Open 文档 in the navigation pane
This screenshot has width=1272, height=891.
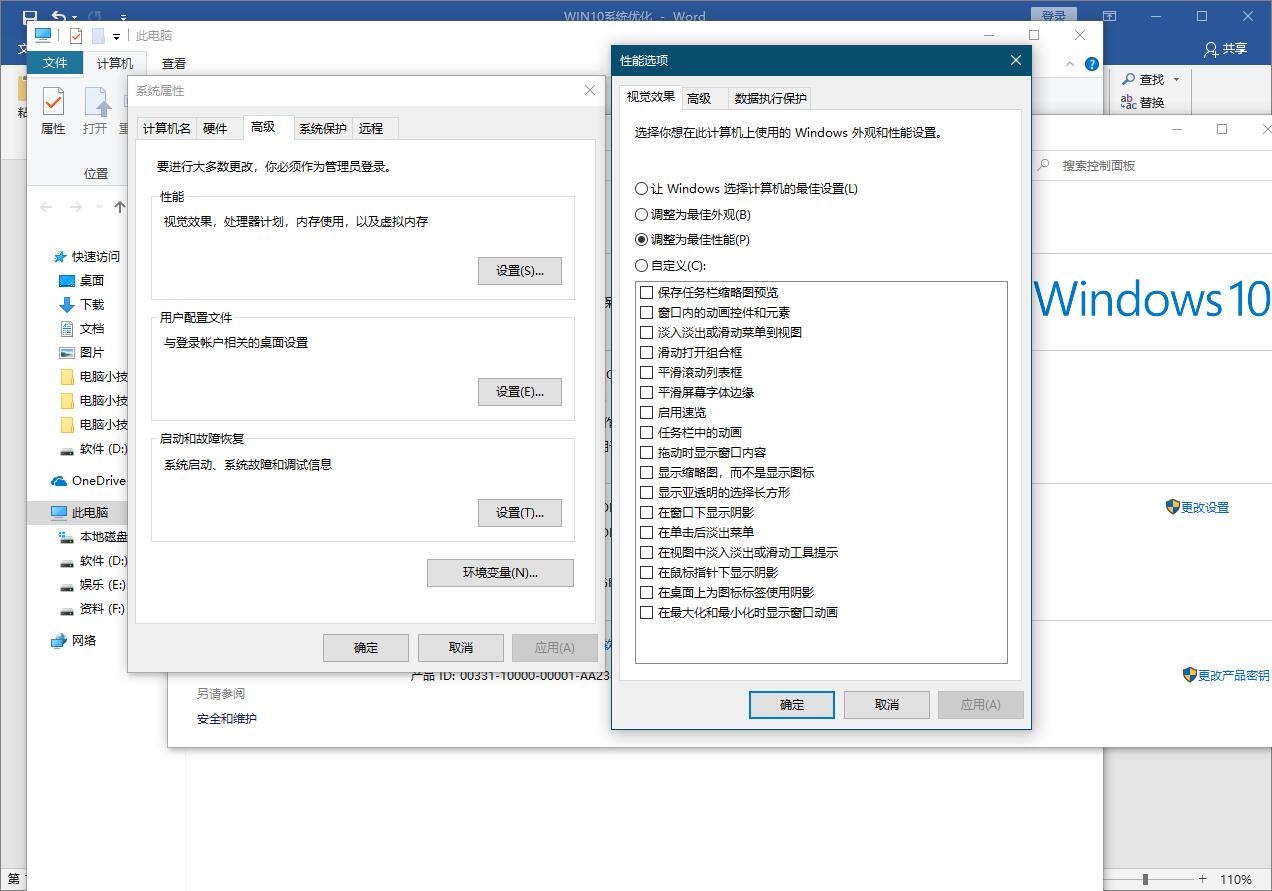(92, 329)
